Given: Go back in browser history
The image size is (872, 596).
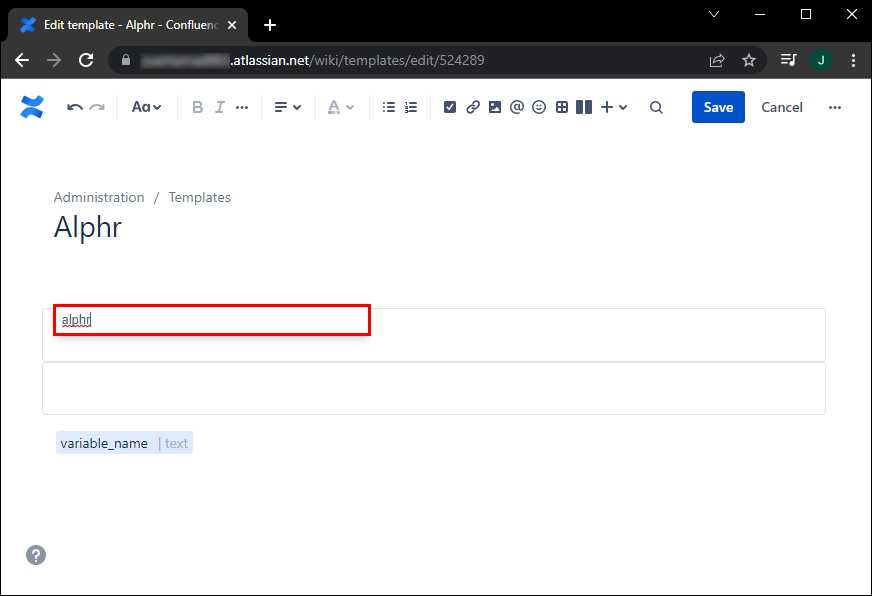Looking at the screenshot, I should (x=22, y=60).
